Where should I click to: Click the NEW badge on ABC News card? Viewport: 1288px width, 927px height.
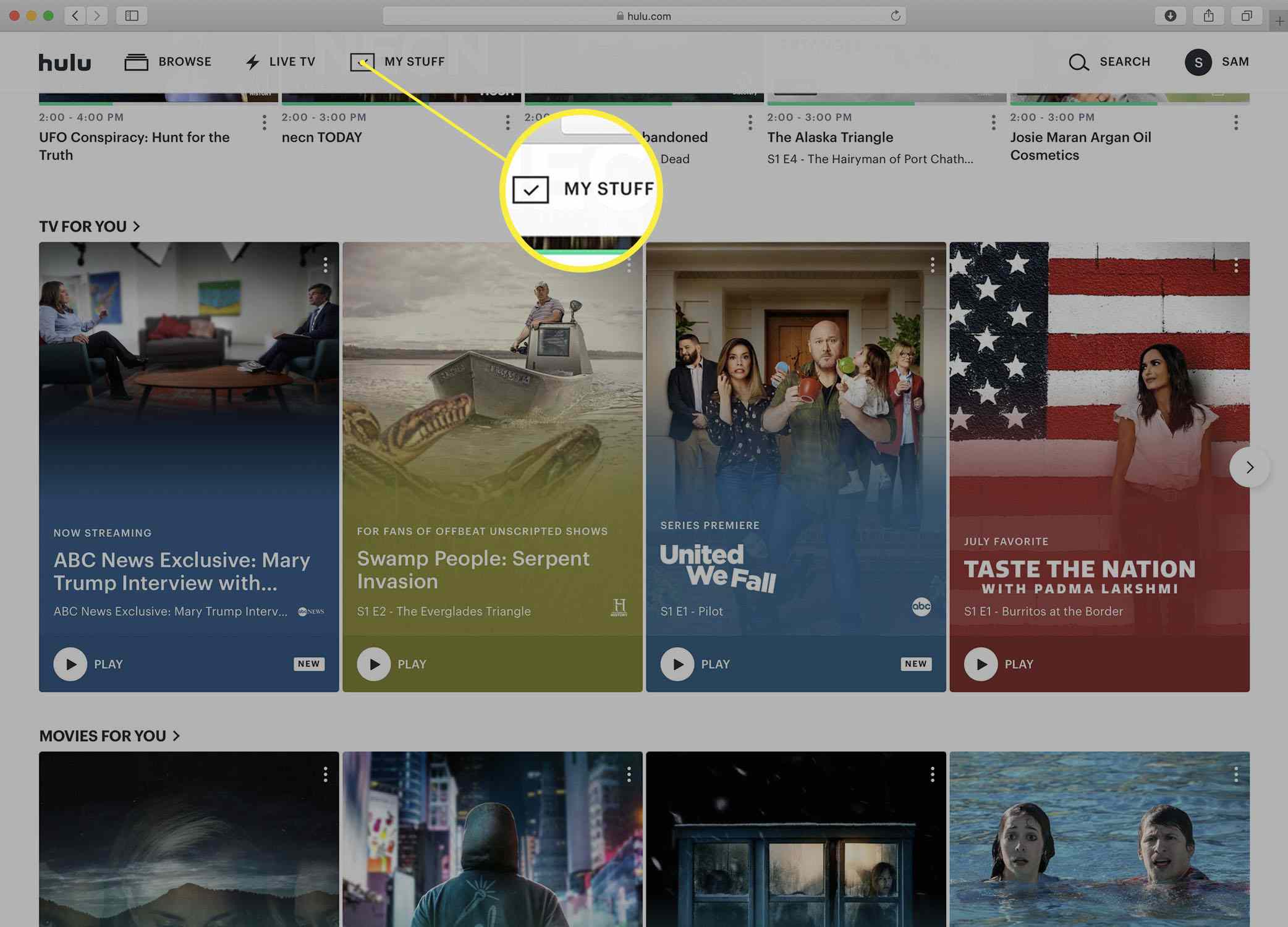(309, 664)
